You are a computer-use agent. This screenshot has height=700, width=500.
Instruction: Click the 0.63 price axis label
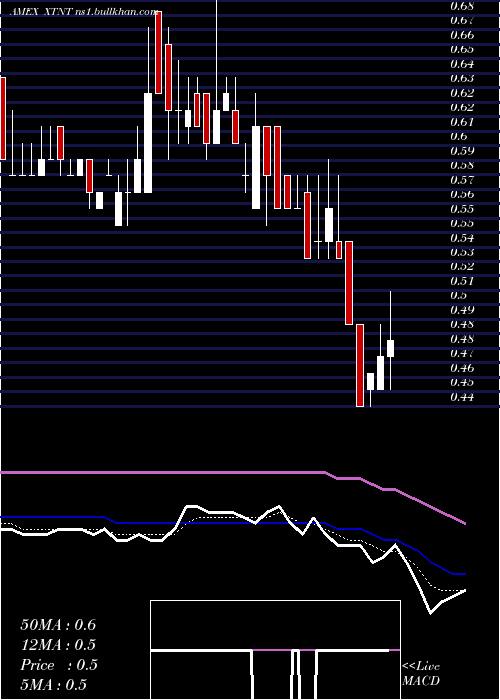point(462,78)
